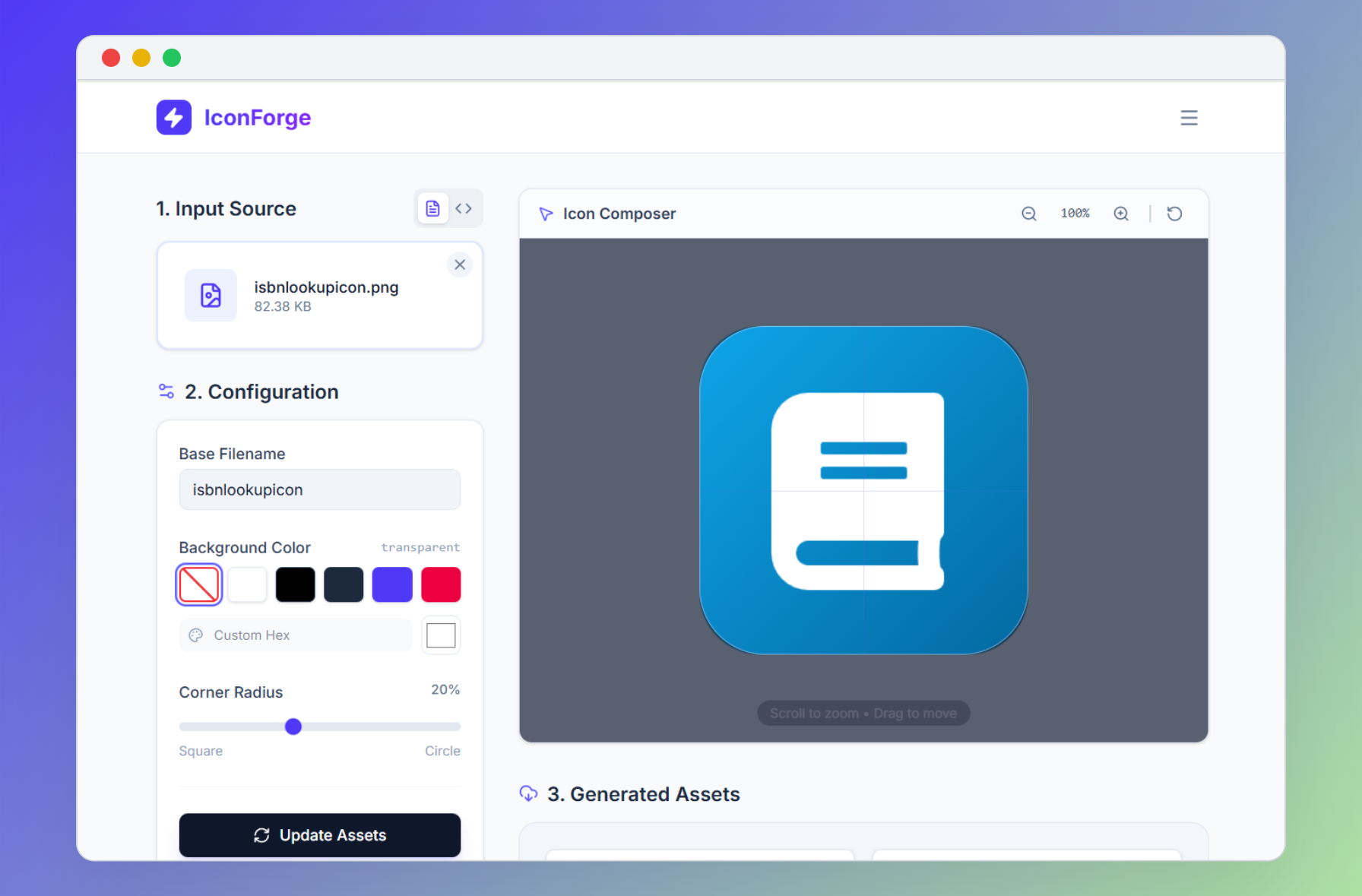Reset the Icon Composer view with the rotate icon
Screen dimensions: 1362x896
click(1174, 214)
